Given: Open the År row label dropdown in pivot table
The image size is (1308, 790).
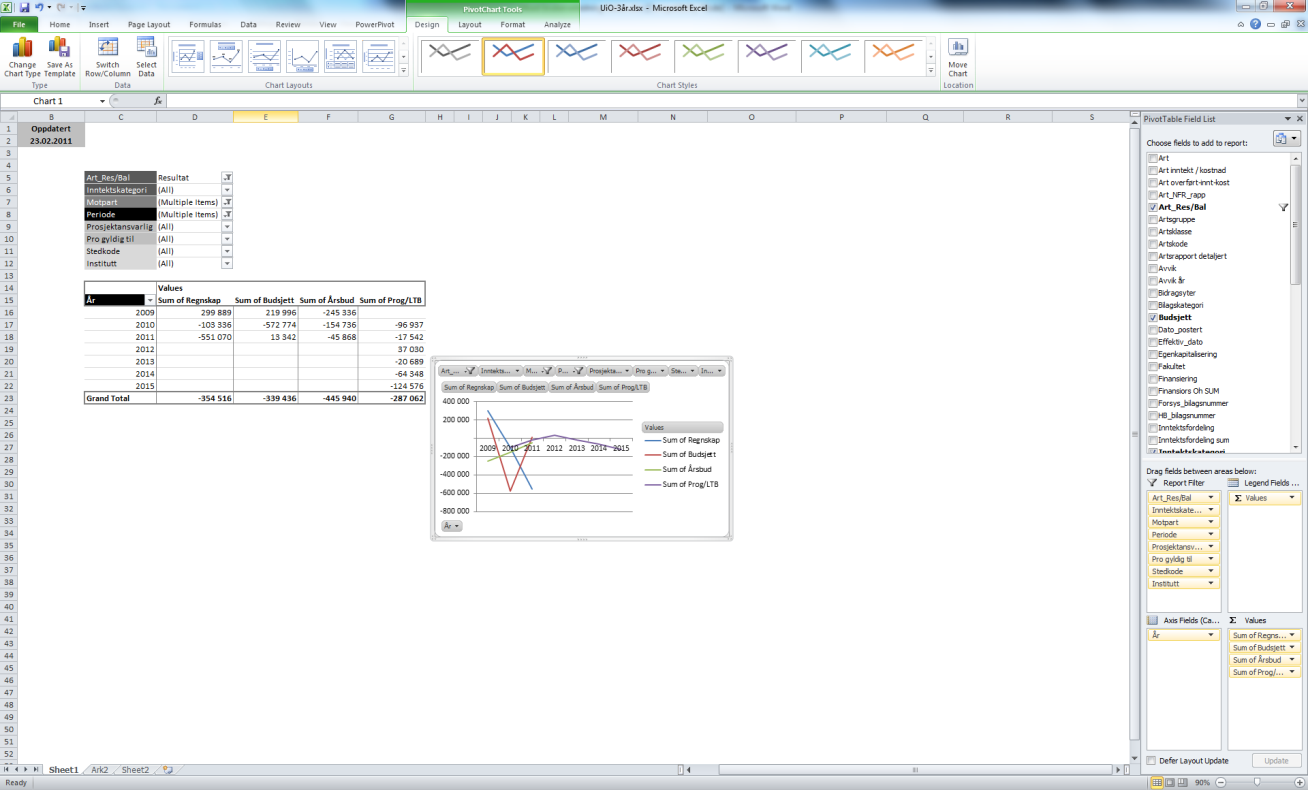Looking at the screenshot, I should 151,300.
